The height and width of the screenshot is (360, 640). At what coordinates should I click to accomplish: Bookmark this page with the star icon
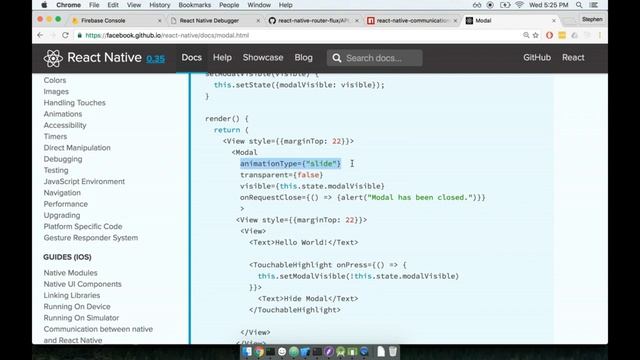pyautogui.click(x=536, y=36)
